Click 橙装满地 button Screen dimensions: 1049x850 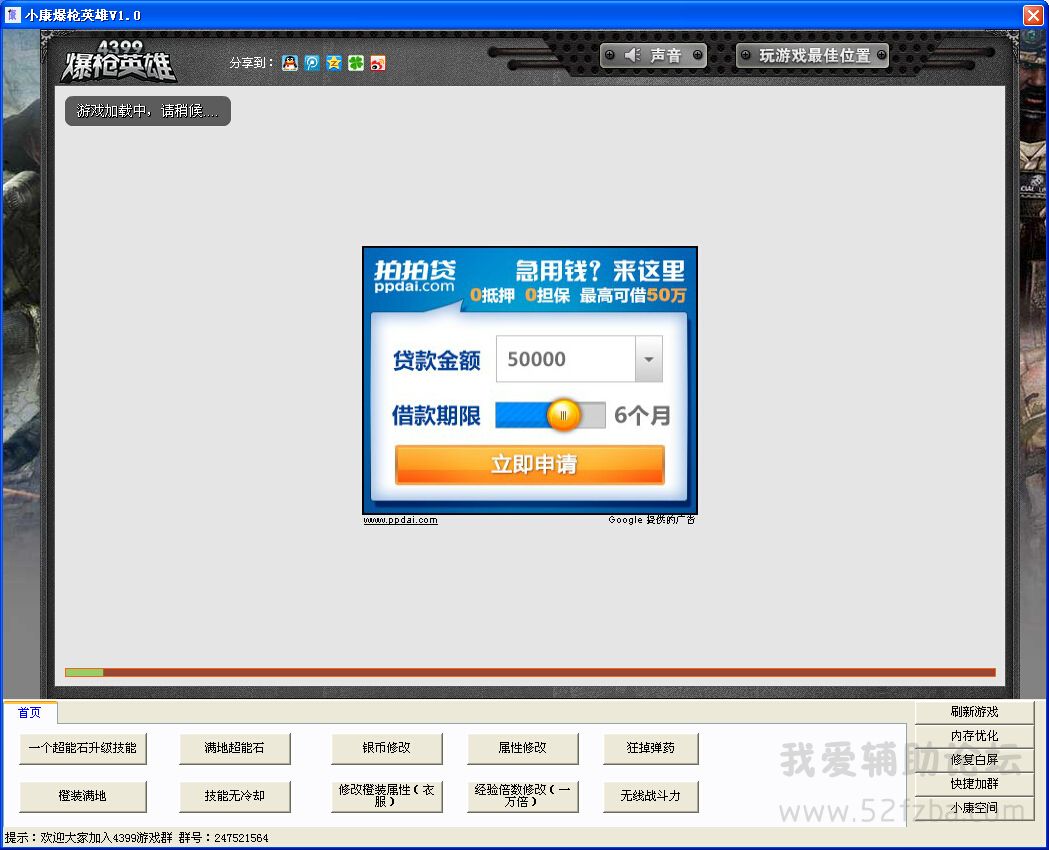click(83, 796)
